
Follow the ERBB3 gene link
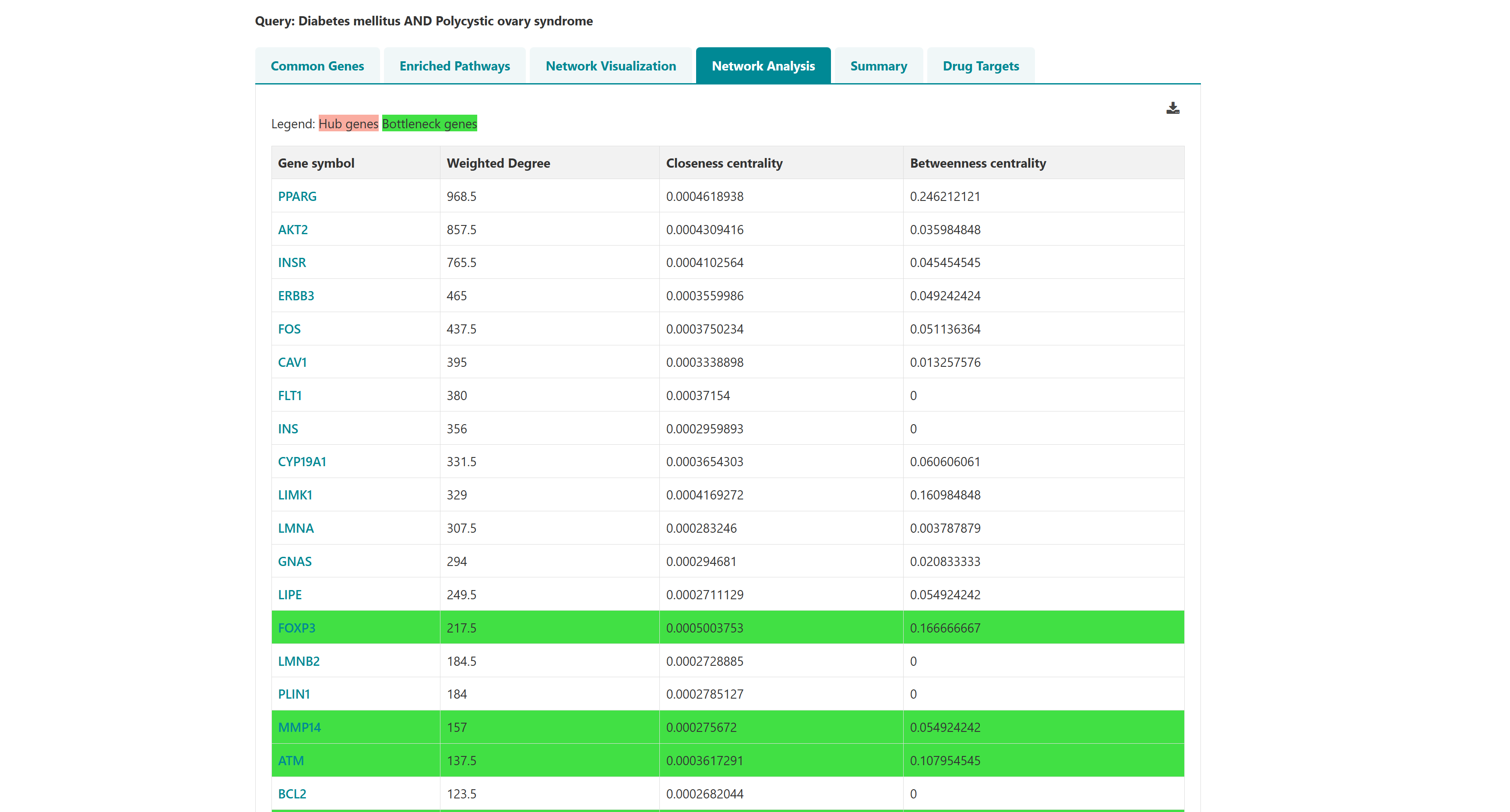tap(296, 296)
